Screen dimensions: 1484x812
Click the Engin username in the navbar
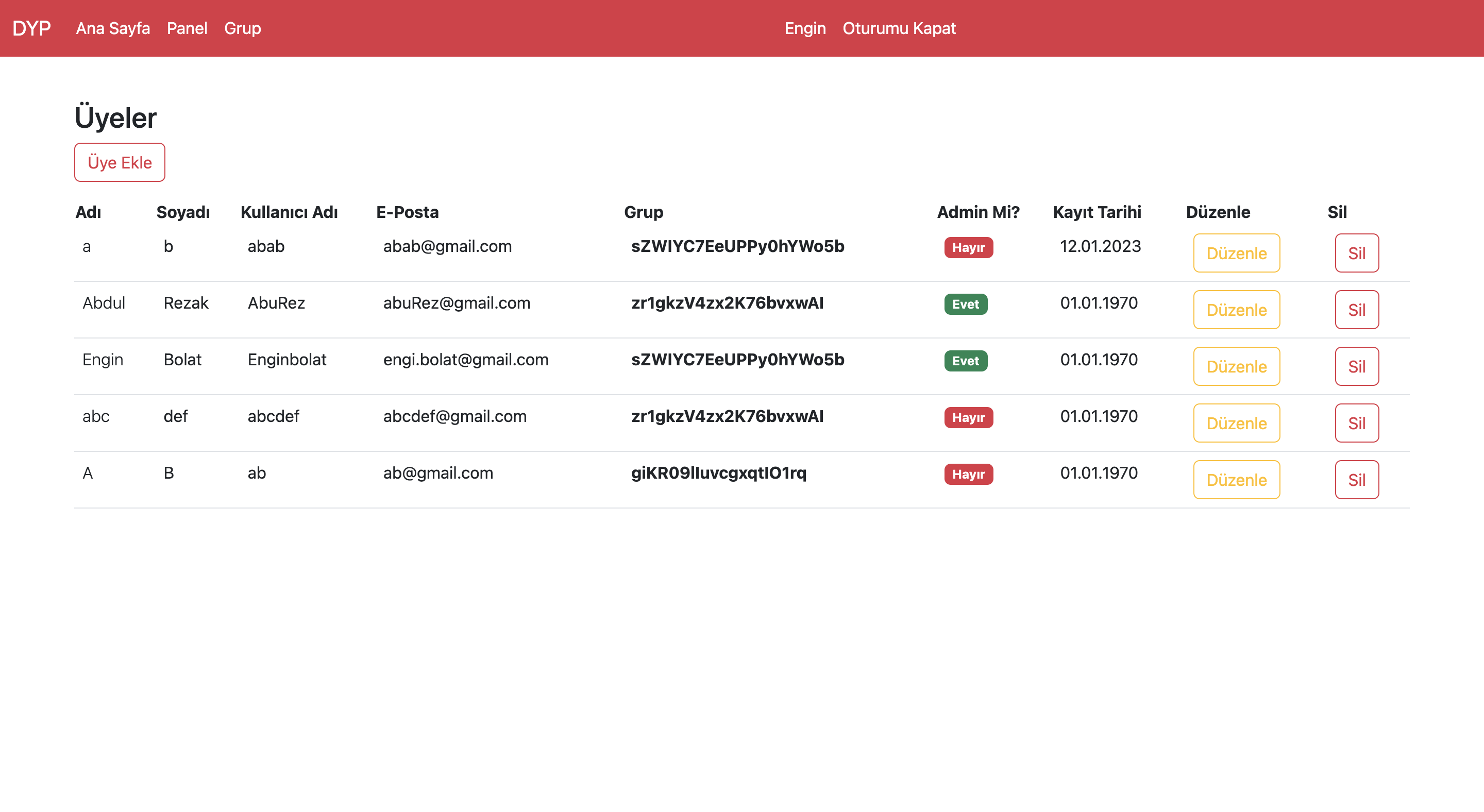point(805,28)
